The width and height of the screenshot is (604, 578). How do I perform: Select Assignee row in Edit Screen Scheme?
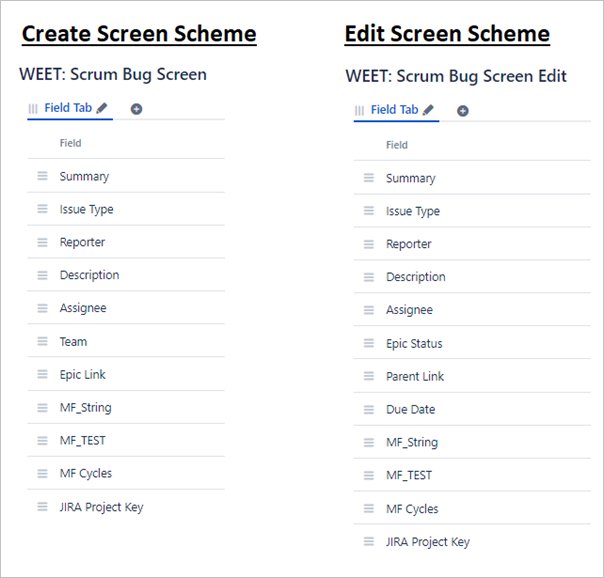[409, 310]
